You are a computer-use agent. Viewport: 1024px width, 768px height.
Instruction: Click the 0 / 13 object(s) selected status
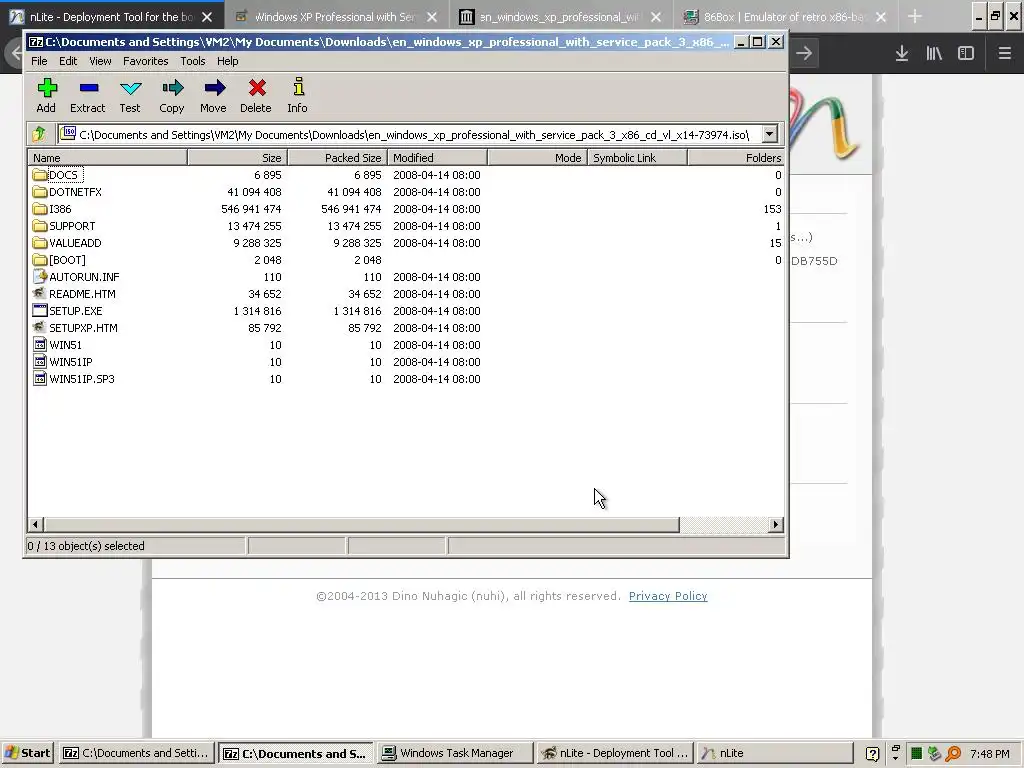click(86, 546)
